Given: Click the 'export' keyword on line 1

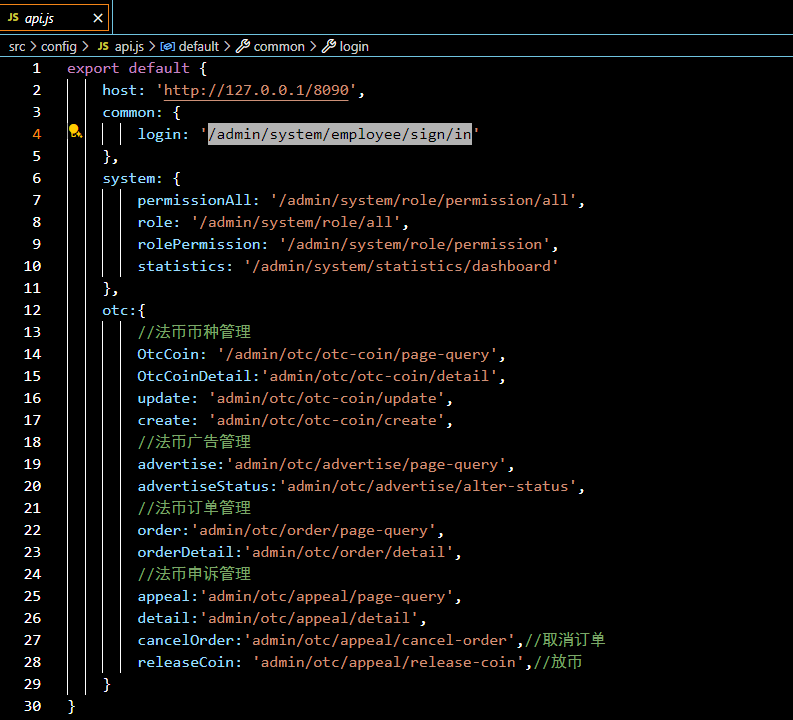Looking at the screenshot, I should tap(93, 68).
